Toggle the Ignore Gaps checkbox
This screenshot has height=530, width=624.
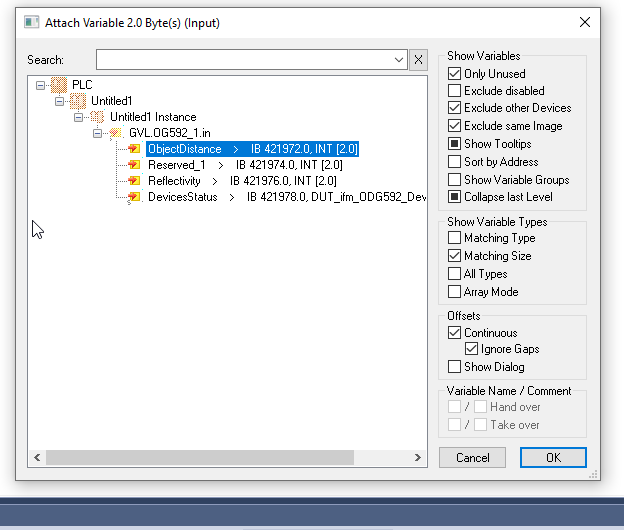coord(471,349)
